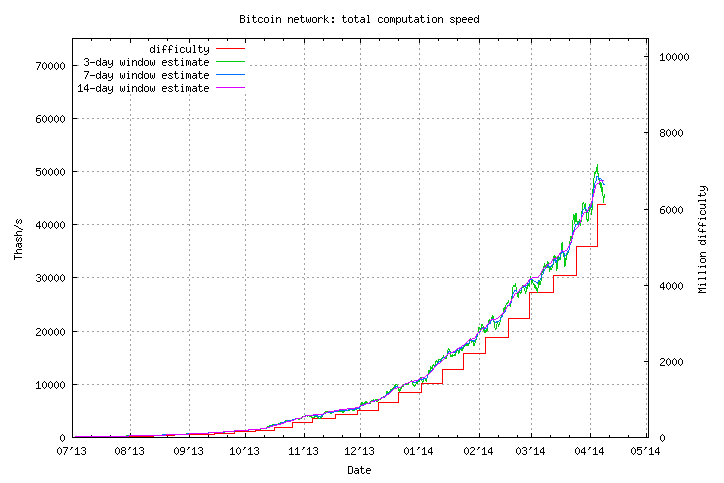The image size is (724, 483).
Task: Click the green 3-day window legend line sample
Action: (x=229, y=62)
